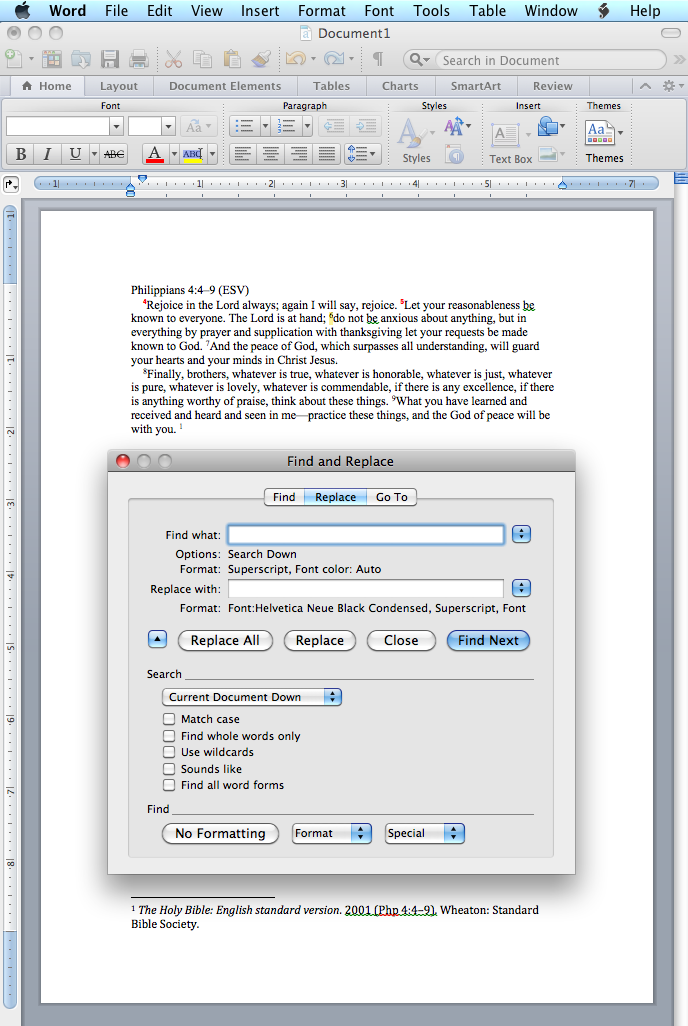Switch to the Go To tab
The width and height of the screenshot is (688, 1026).
click(391, 497)
